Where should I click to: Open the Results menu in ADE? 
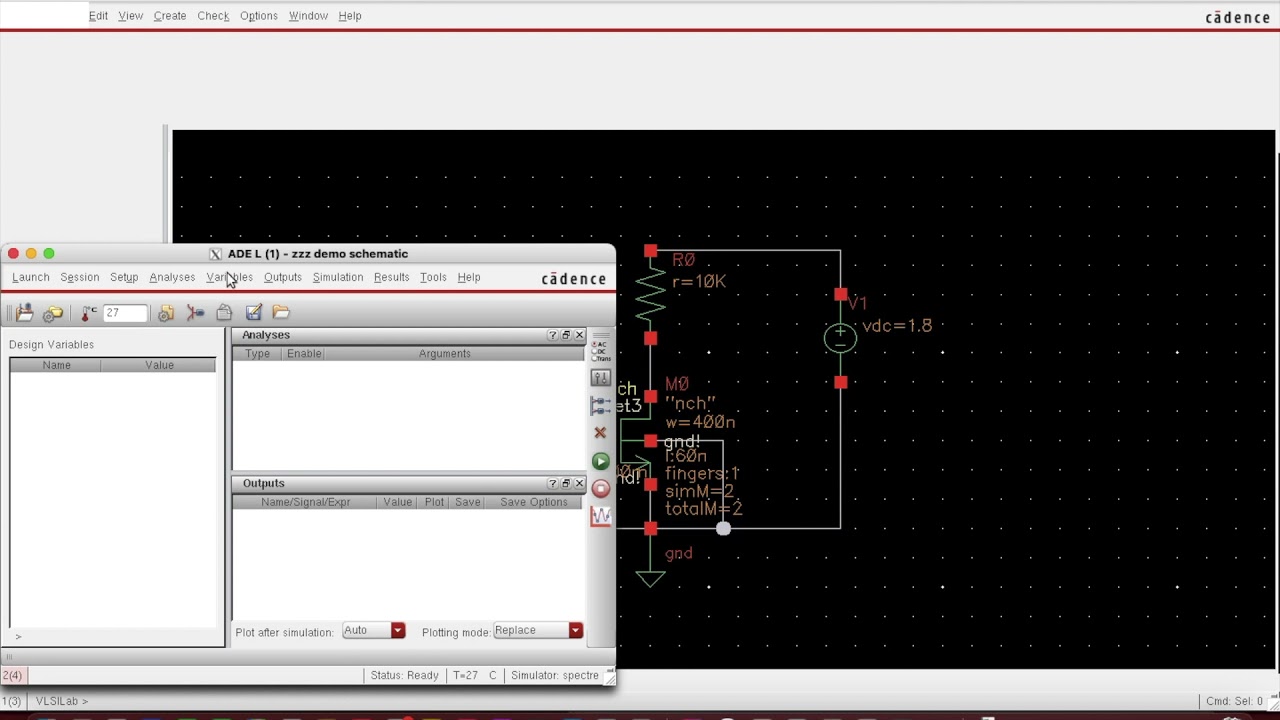[391, 277]
